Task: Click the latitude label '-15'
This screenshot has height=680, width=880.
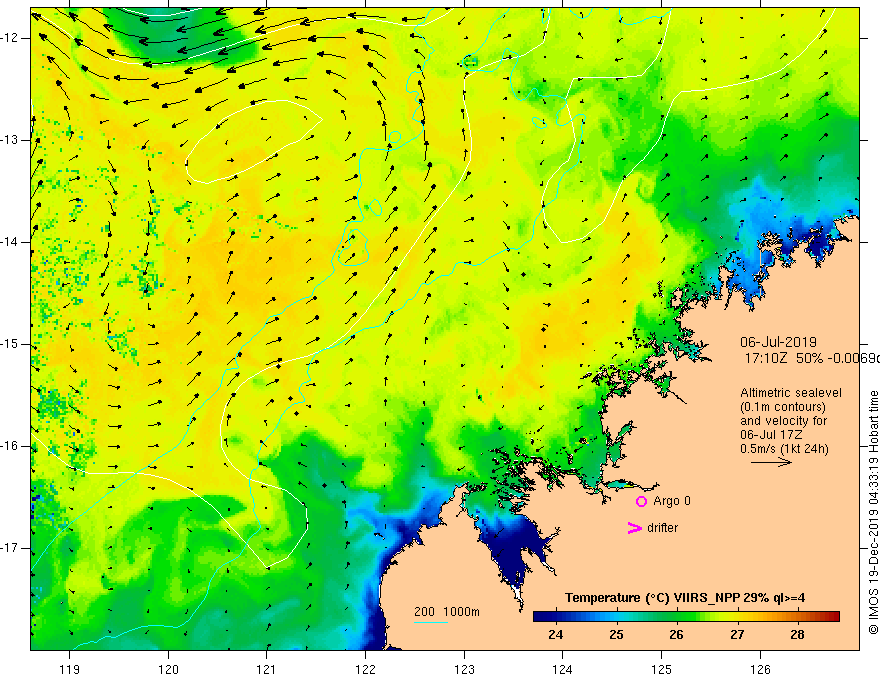Action: pyautogui.click(x=11, y=344)
